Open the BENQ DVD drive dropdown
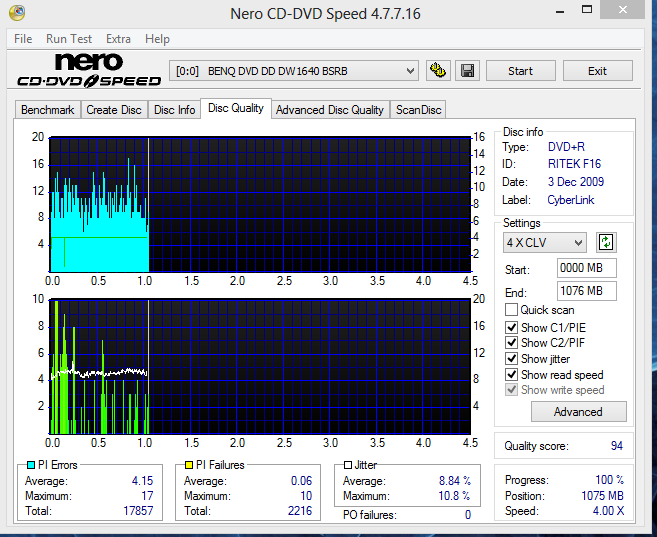 [294, 71]
